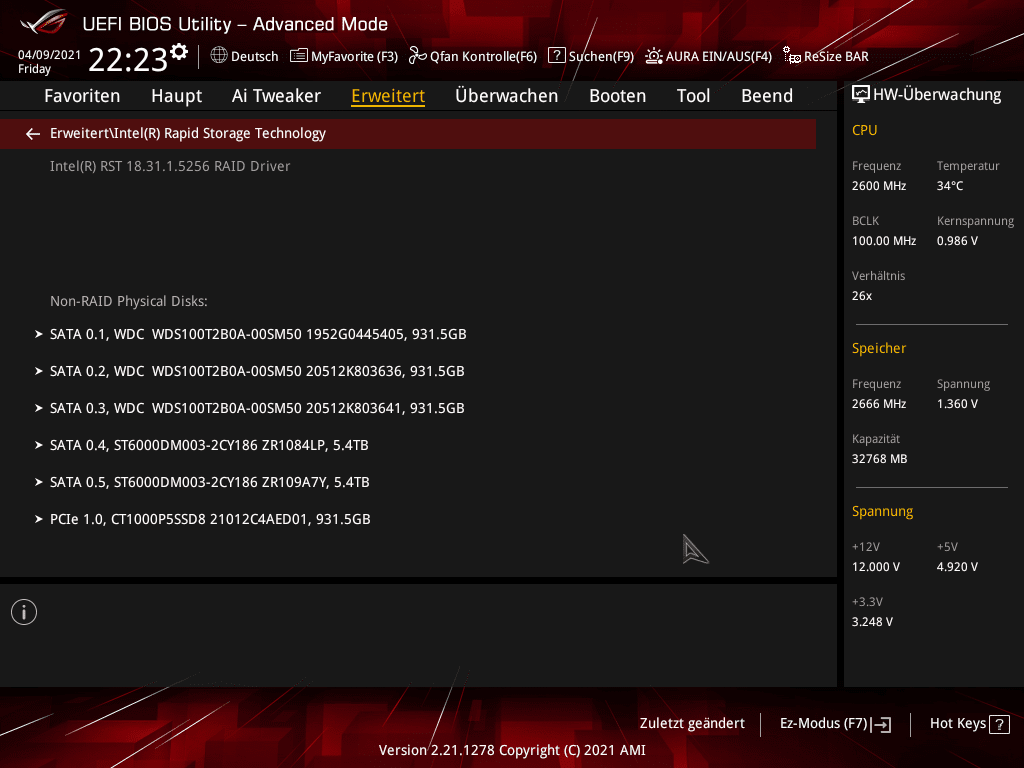
Task: Expand SATA 0.1 WDC disk entry arrow
Action: [39, 334]
